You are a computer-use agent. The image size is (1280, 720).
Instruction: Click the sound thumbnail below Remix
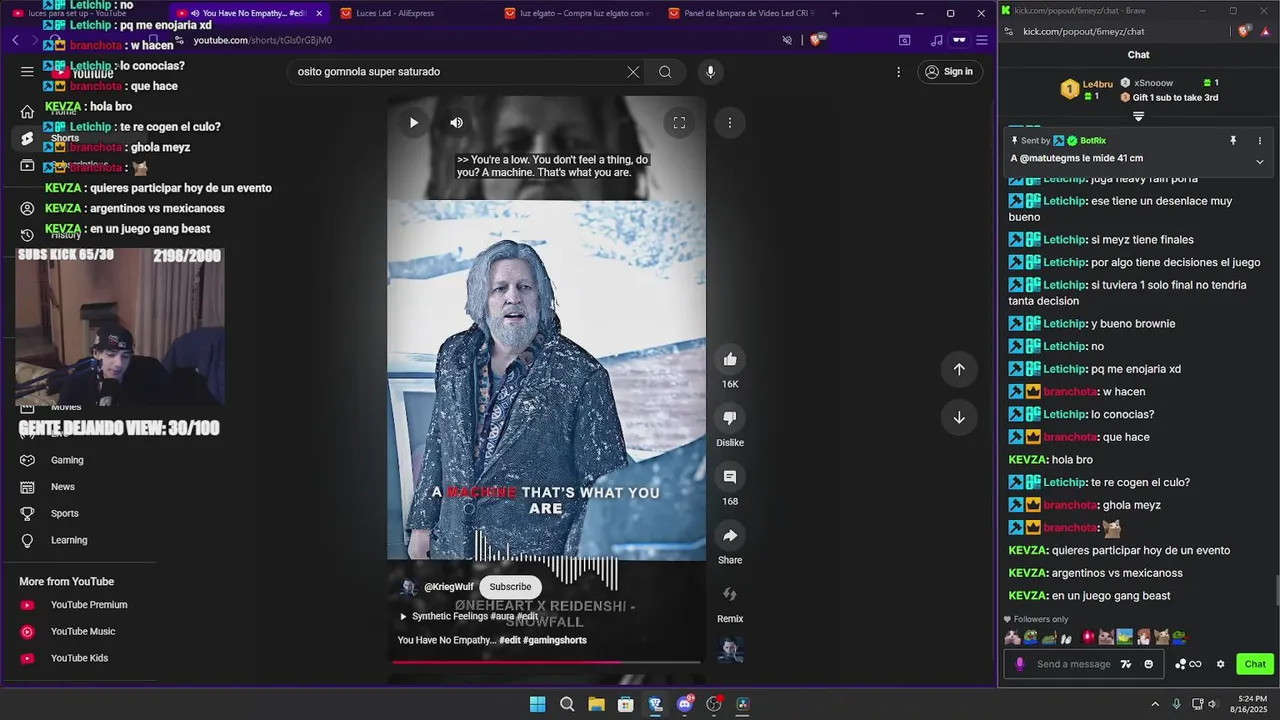coord(731,650)
